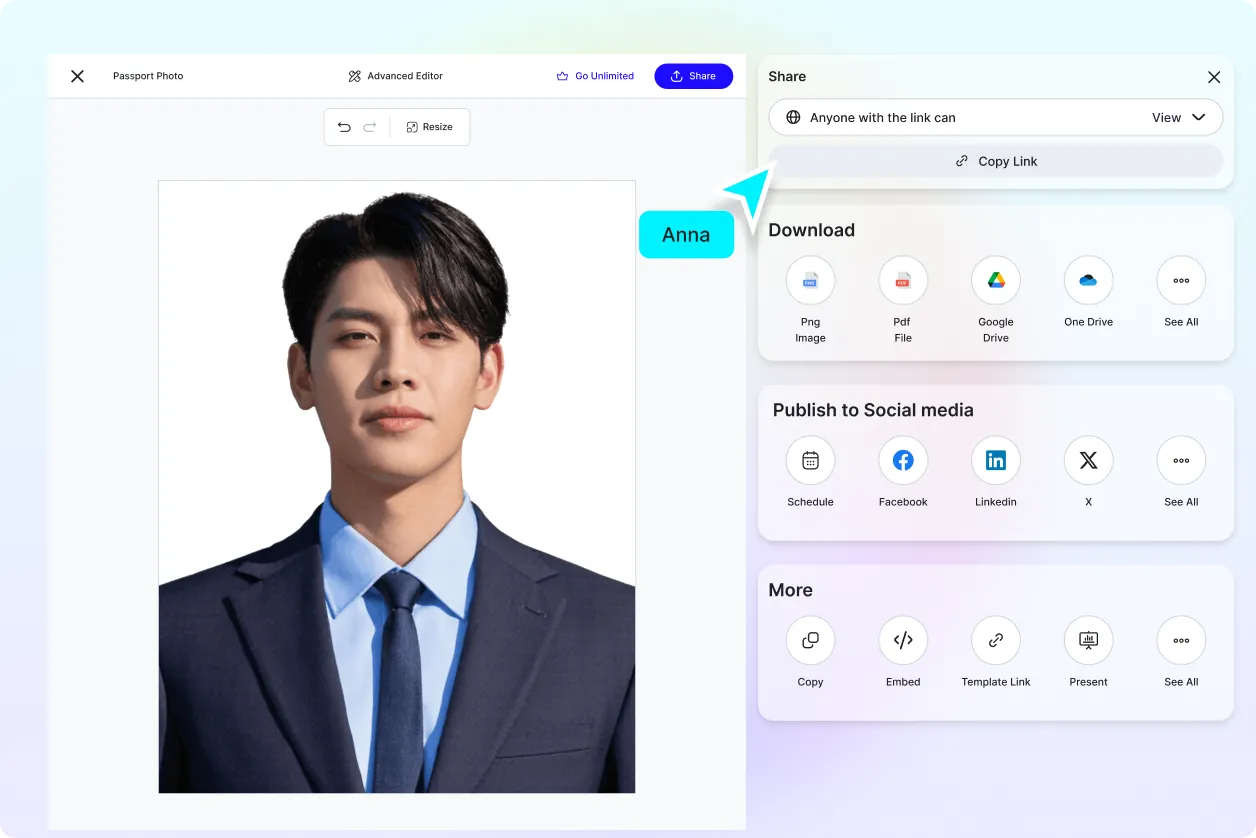Redo the last edit
The height and width of the screenshot is (838, 1256).
point(370,126)
